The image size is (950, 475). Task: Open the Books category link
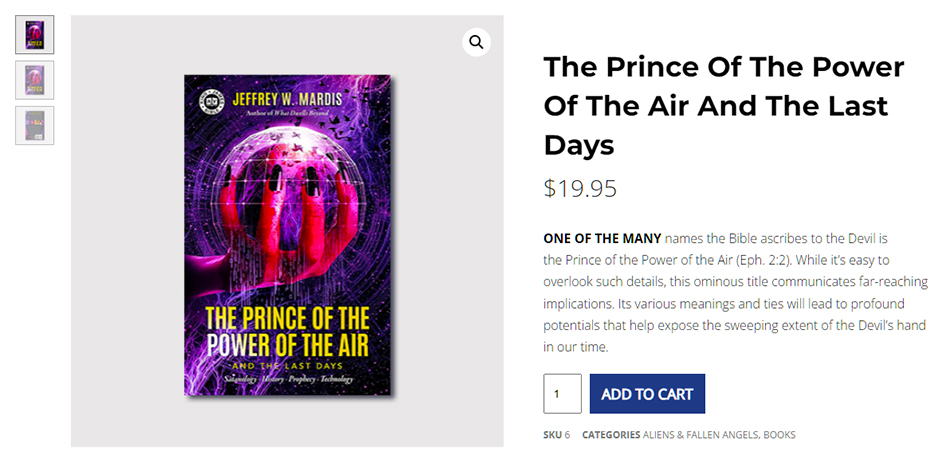pyautogui.click(x=780, y=435)
